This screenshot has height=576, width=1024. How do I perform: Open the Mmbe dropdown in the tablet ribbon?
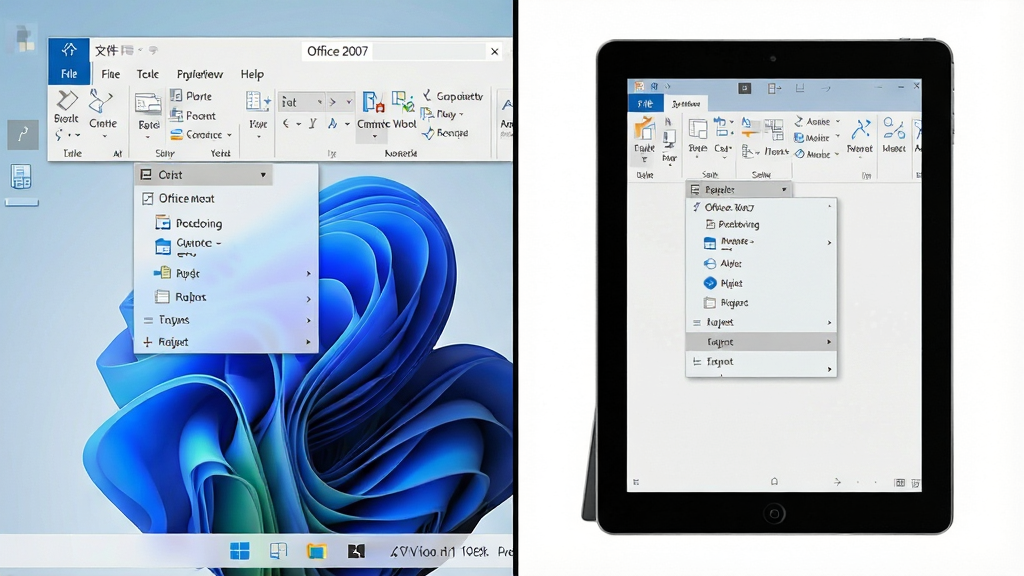[x=817, y=154]
